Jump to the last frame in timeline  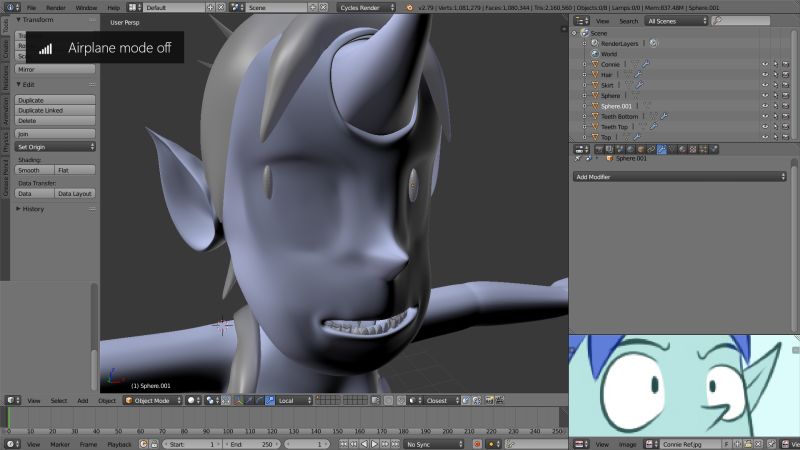point(395,444)
